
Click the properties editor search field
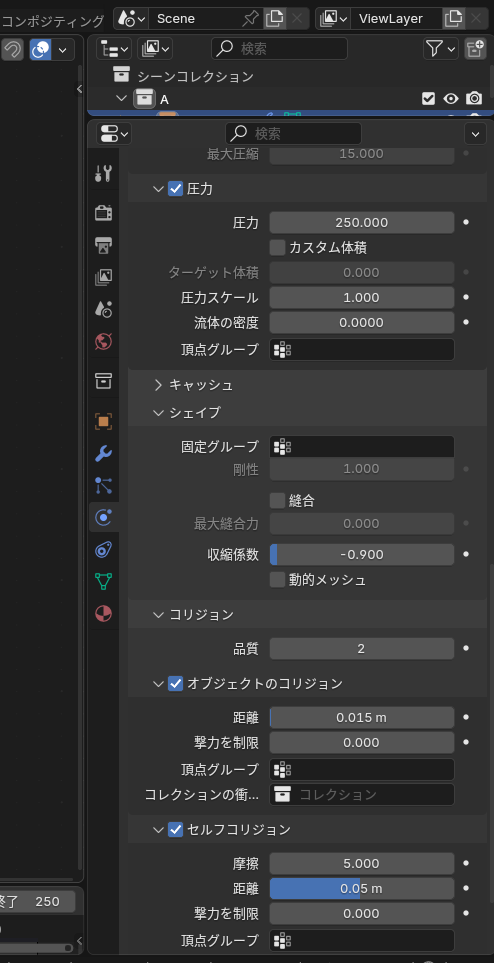pyautogui.click(x=293, y=133)
